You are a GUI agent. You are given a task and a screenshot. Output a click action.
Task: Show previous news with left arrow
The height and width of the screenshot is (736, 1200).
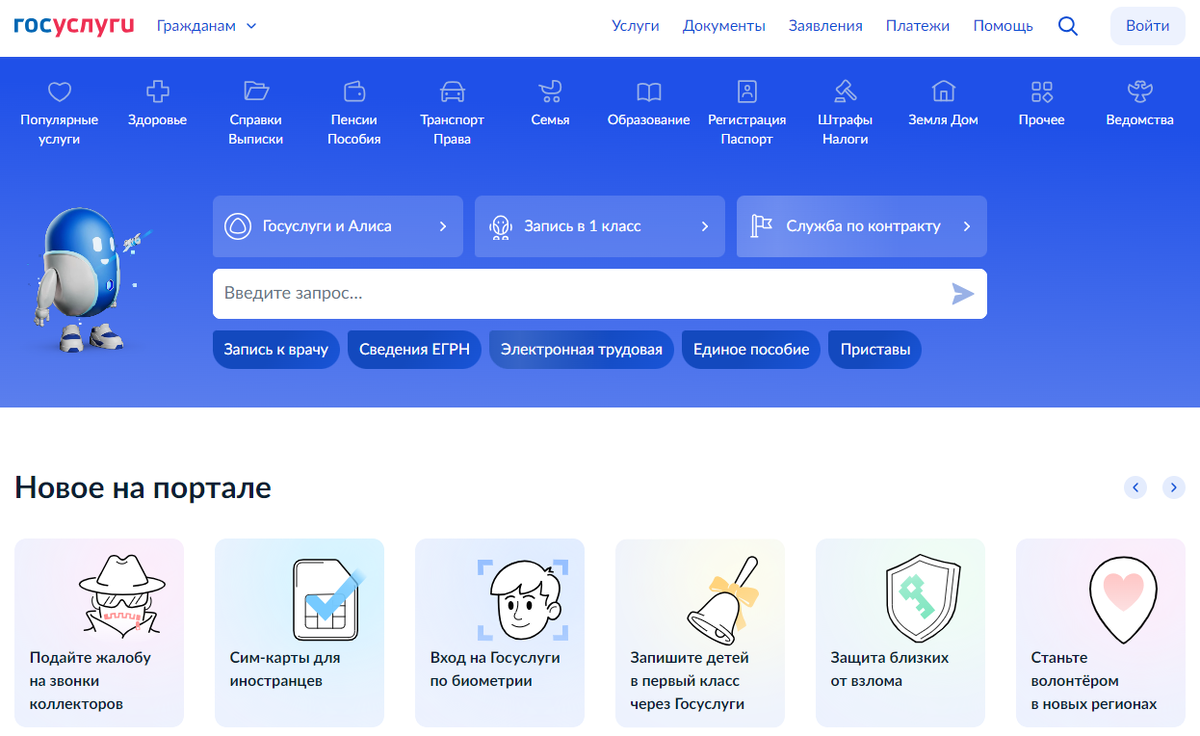tap(1135, 487)
